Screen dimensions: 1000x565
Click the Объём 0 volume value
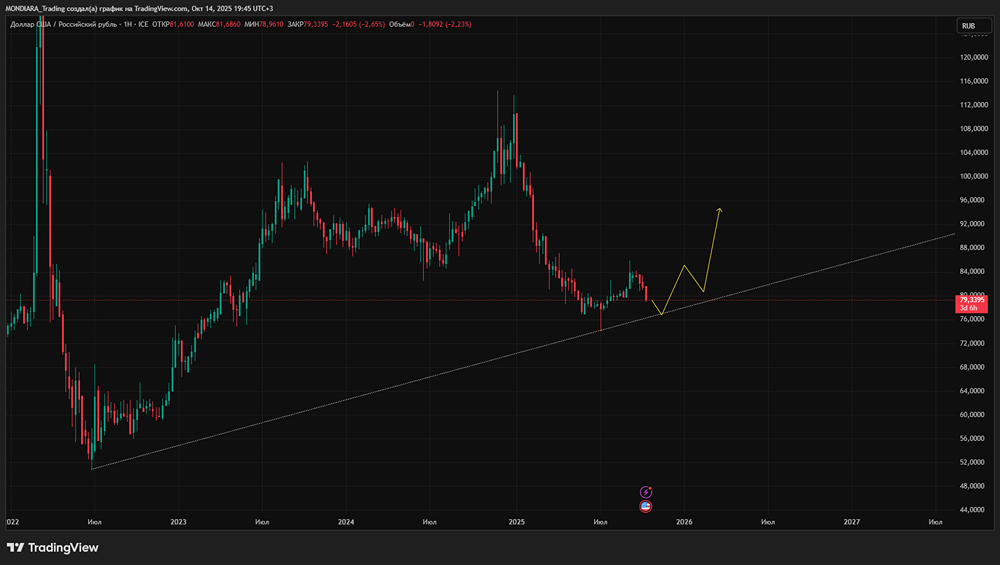pos(402,24)
